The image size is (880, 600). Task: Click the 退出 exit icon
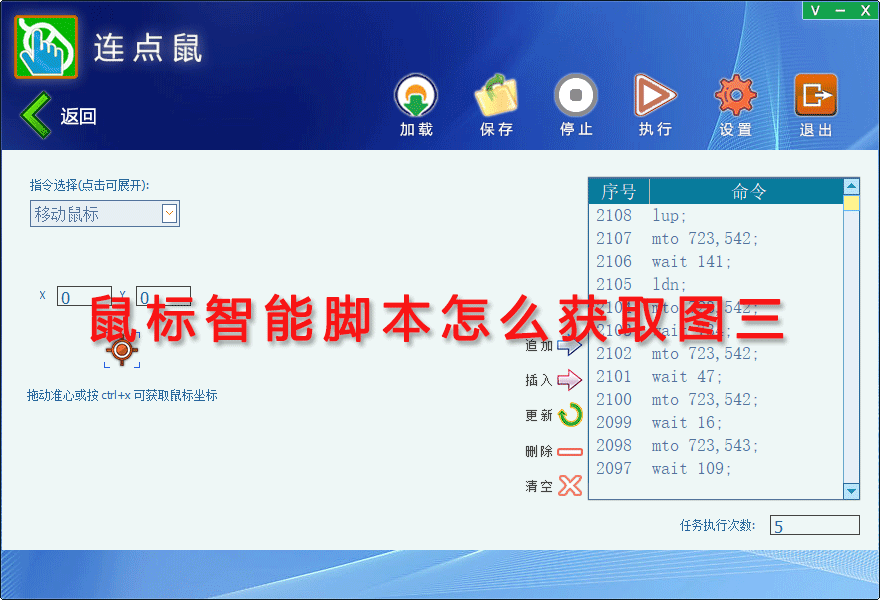(816, 95)
